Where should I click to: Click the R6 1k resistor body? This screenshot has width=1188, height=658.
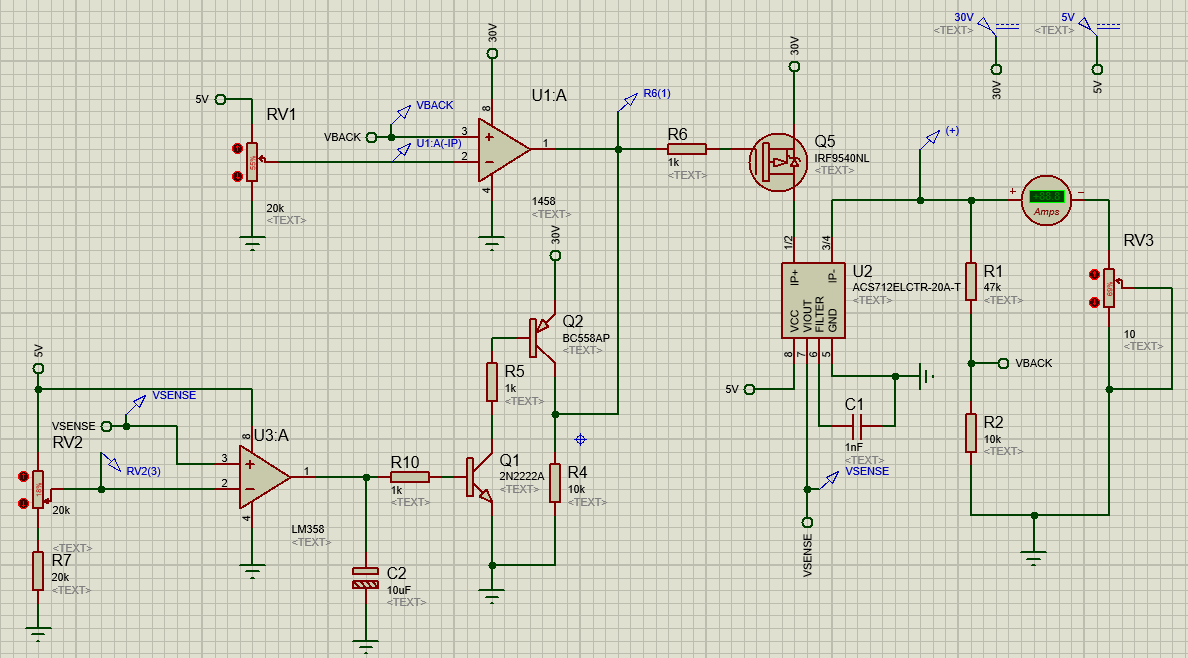686,149
